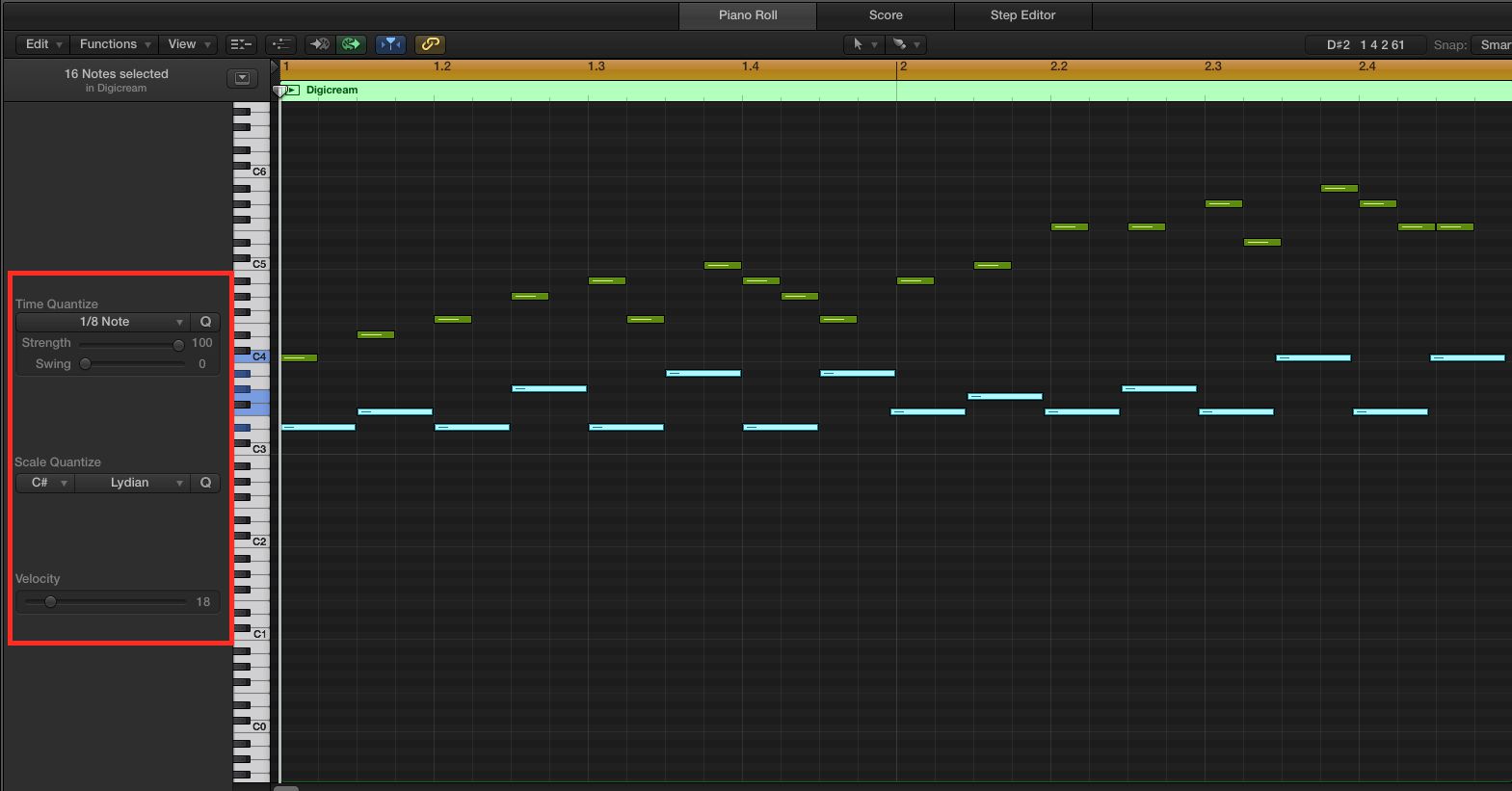The image size is (1512, 791).
Task: Open the Edit menu
Action: tap(42, 44)
